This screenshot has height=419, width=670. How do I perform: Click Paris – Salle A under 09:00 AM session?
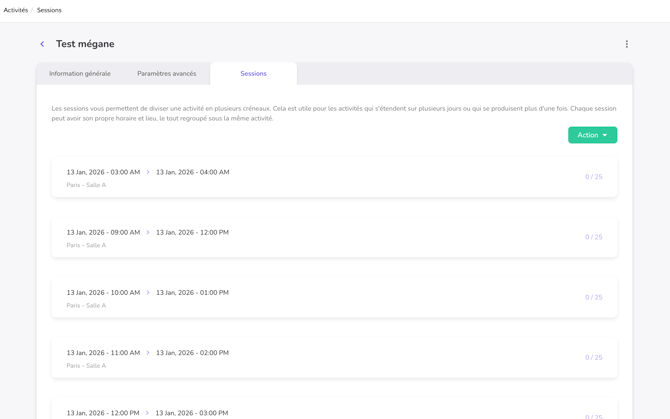click(86, 245)
